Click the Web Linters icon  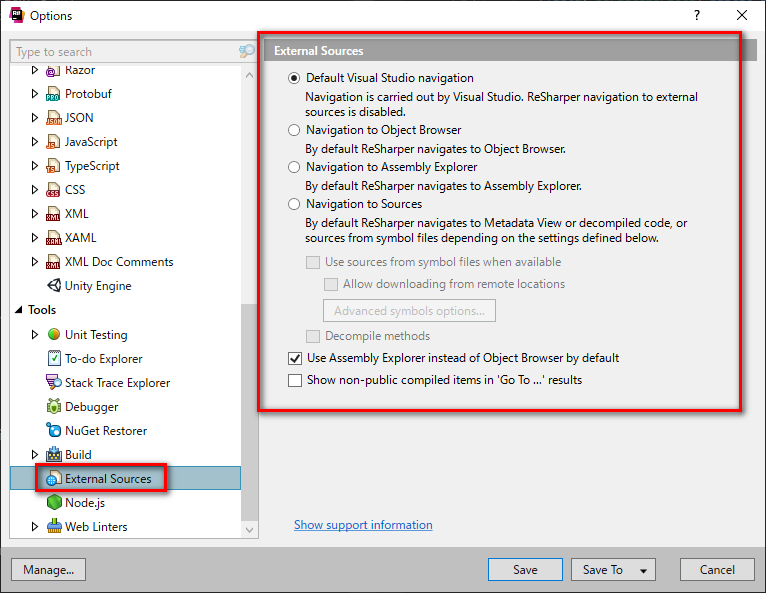(x=54, y=526)
